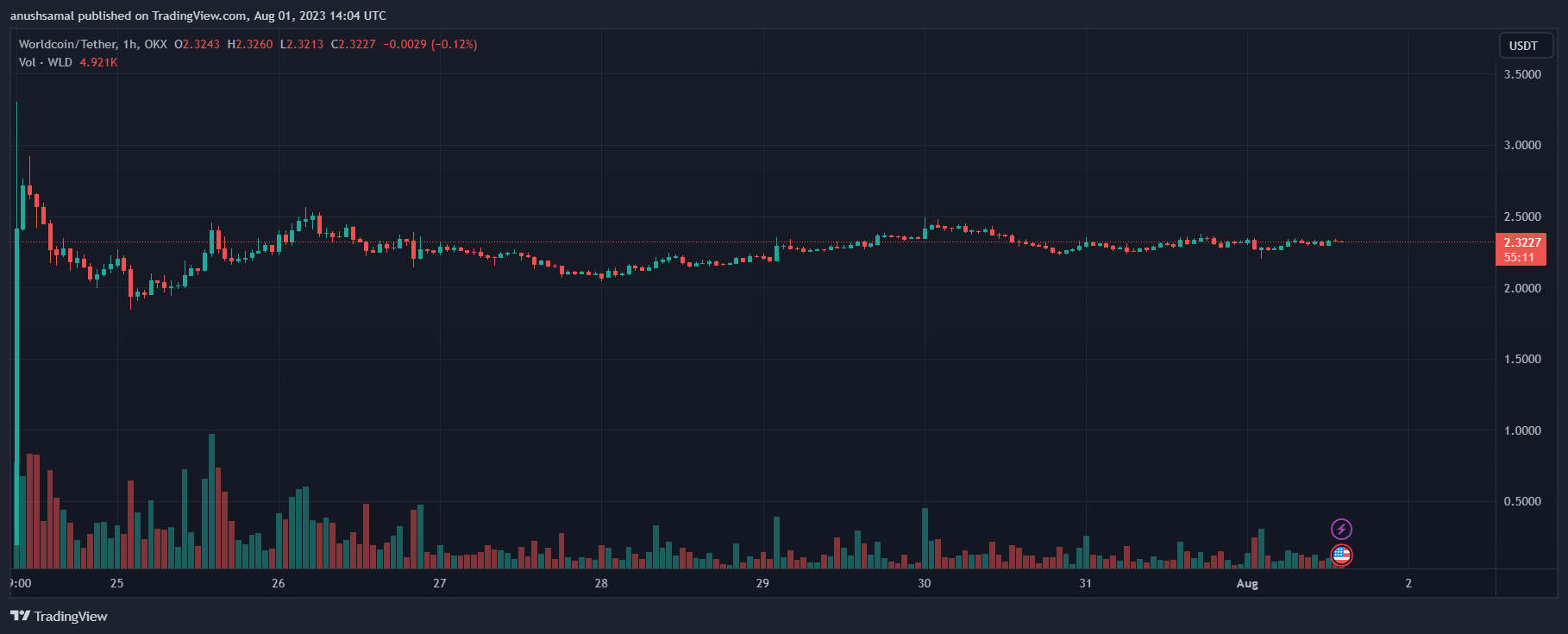Click the 4.921K volume value
Viewport: 1568px width, 634px height.
pyautogui.click(x=98, y=62)
